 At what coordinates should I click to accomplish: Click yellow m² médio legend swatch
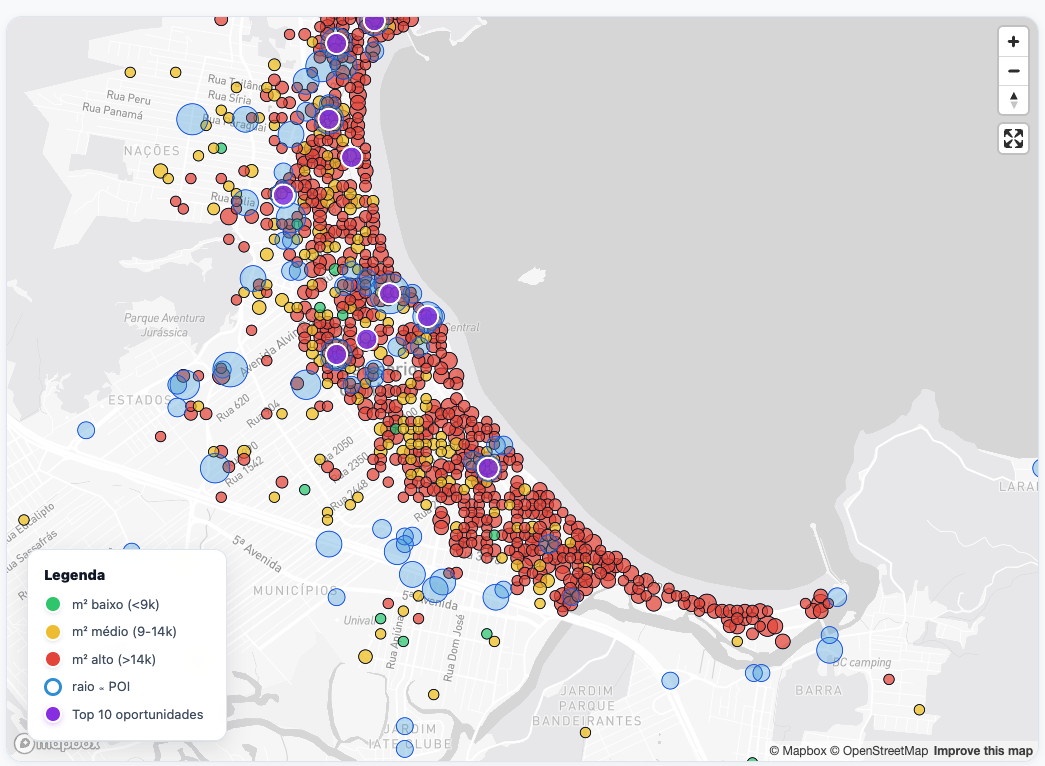tap(53, 632)
